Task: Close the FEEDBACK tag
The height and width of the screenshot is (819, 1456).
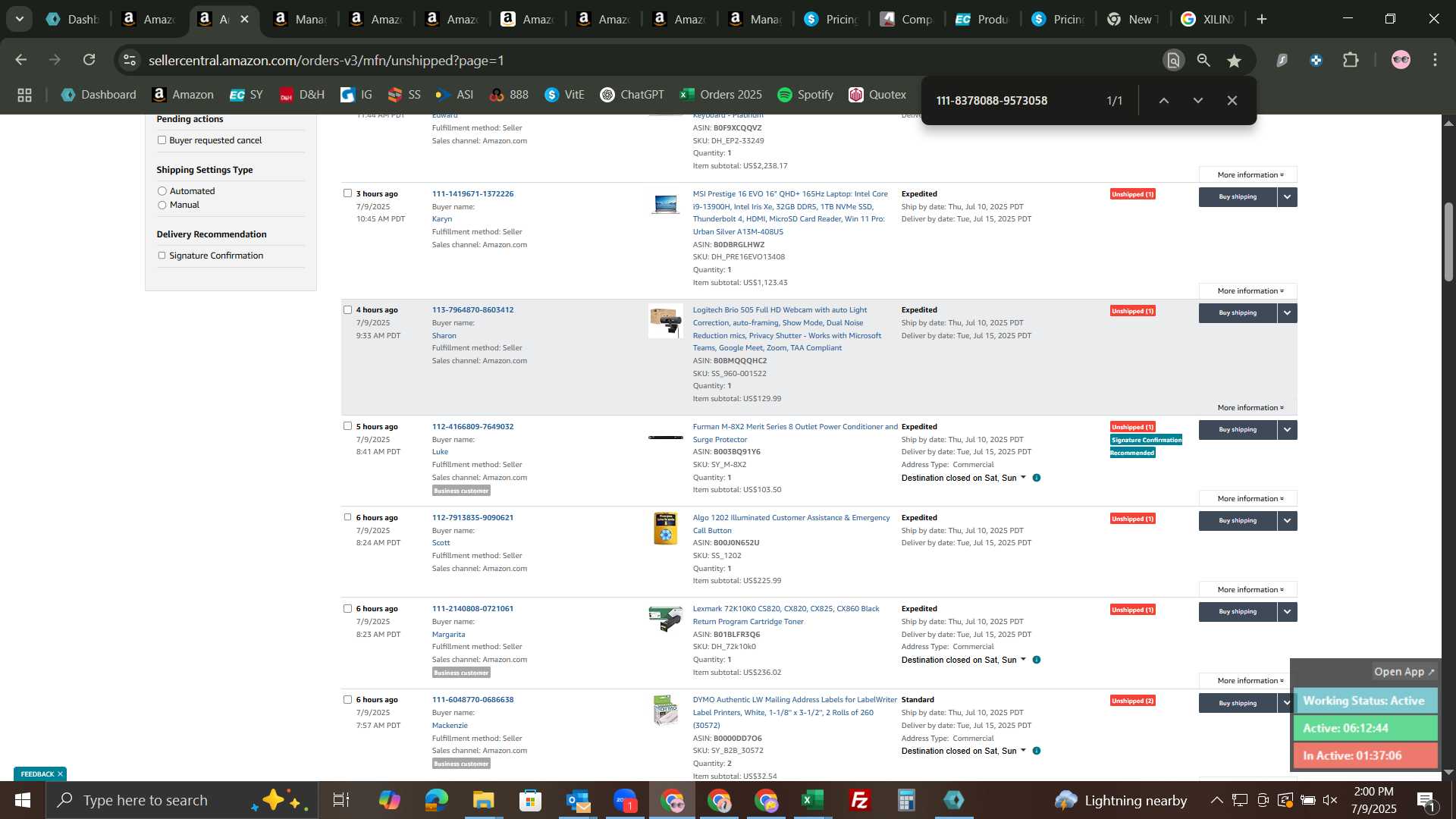Action: pyautogui.click(x=60, y=774)
